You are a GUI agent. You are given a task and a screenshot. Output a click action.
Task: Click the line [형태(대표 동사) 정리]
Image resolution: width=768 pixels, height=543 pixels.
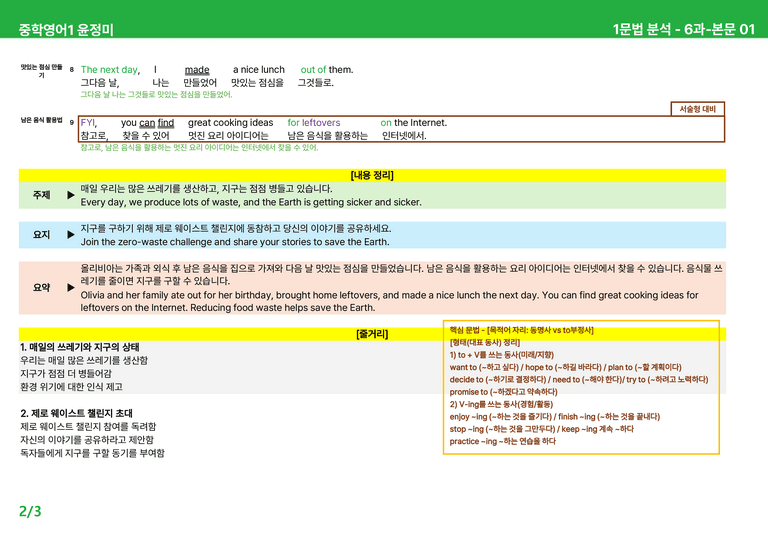(485, 342)
